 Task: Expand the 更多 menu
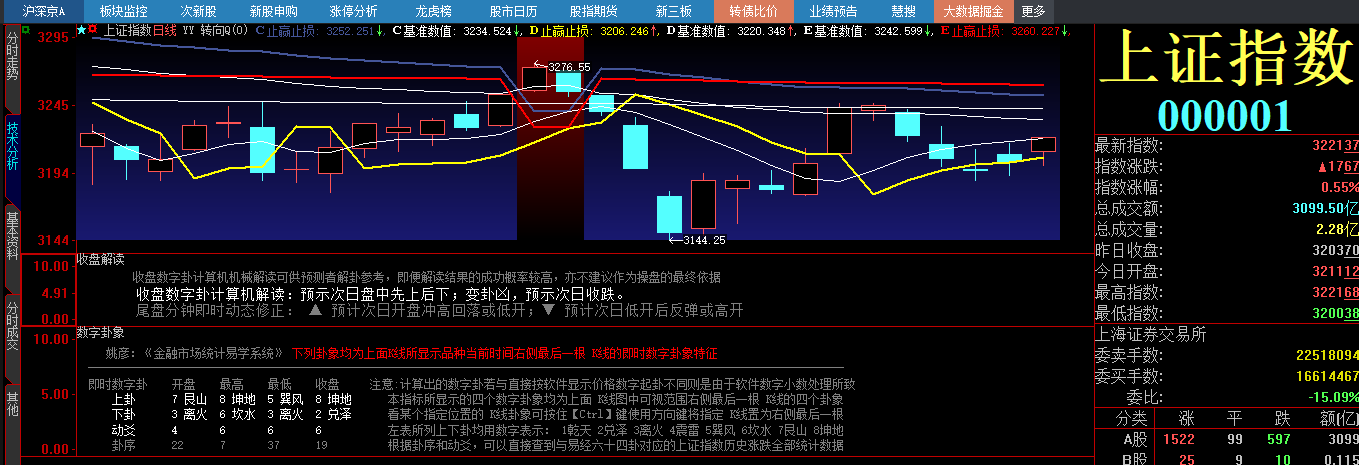coord(1033,11)
